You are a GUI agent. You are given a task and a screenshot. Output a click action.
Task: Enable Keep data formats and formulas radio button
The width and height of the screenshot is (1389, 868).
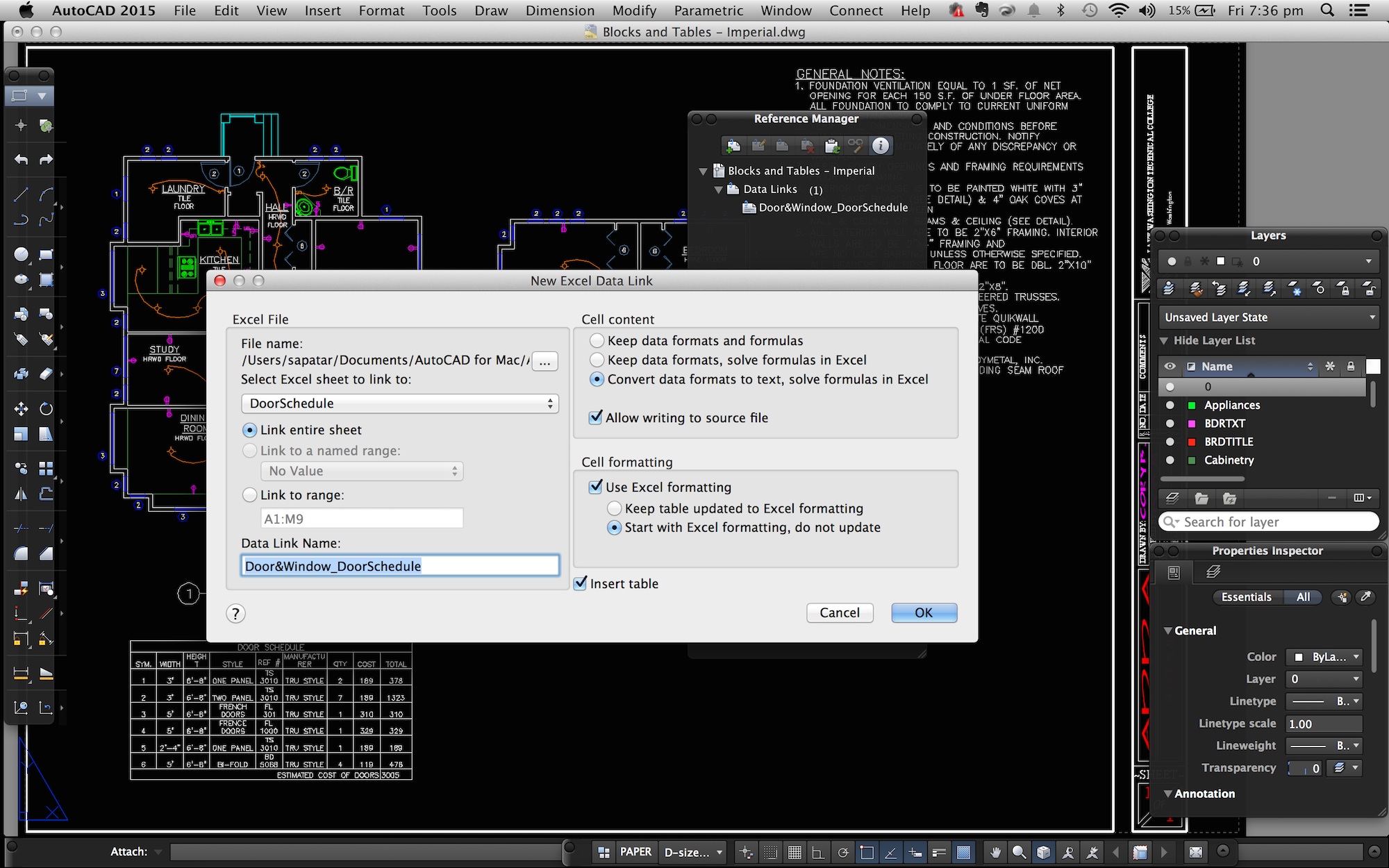pyautogui.click(x=597, y=340)
